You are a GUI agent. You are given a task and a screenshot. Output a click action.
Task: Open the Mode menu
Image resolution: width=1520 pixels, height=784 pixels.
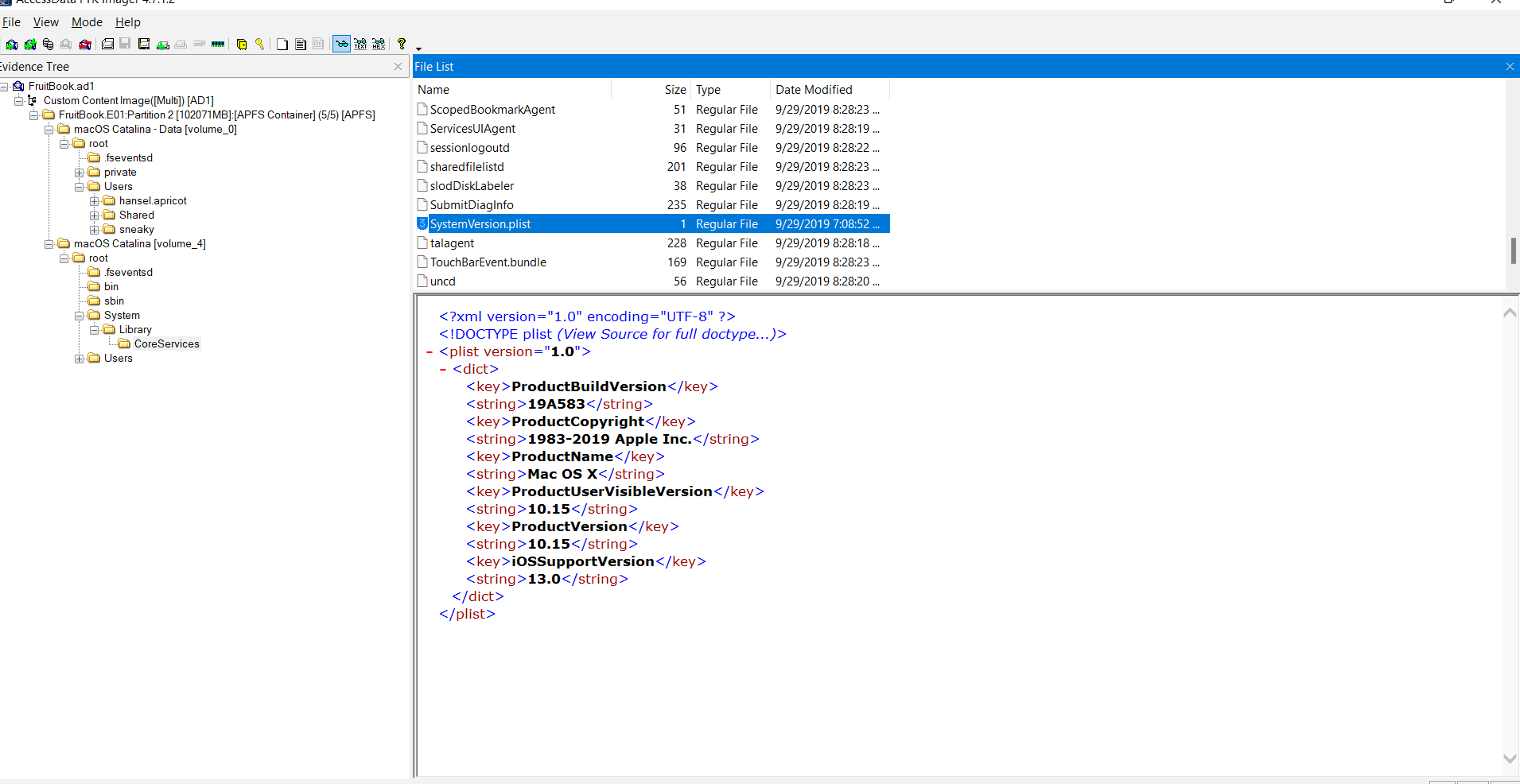coord(87,22)
